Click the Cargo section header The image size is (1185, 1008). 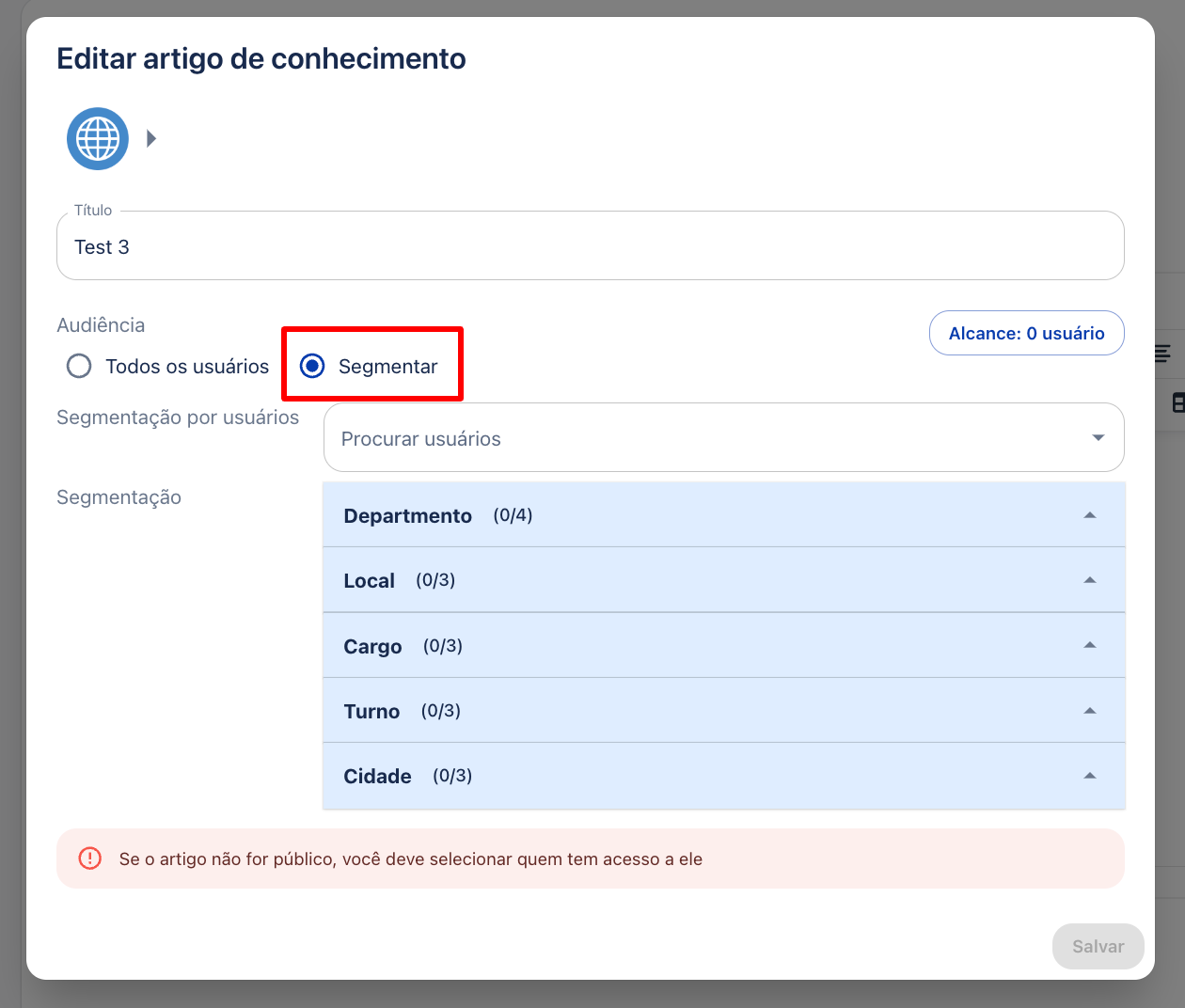pos(723,646)
